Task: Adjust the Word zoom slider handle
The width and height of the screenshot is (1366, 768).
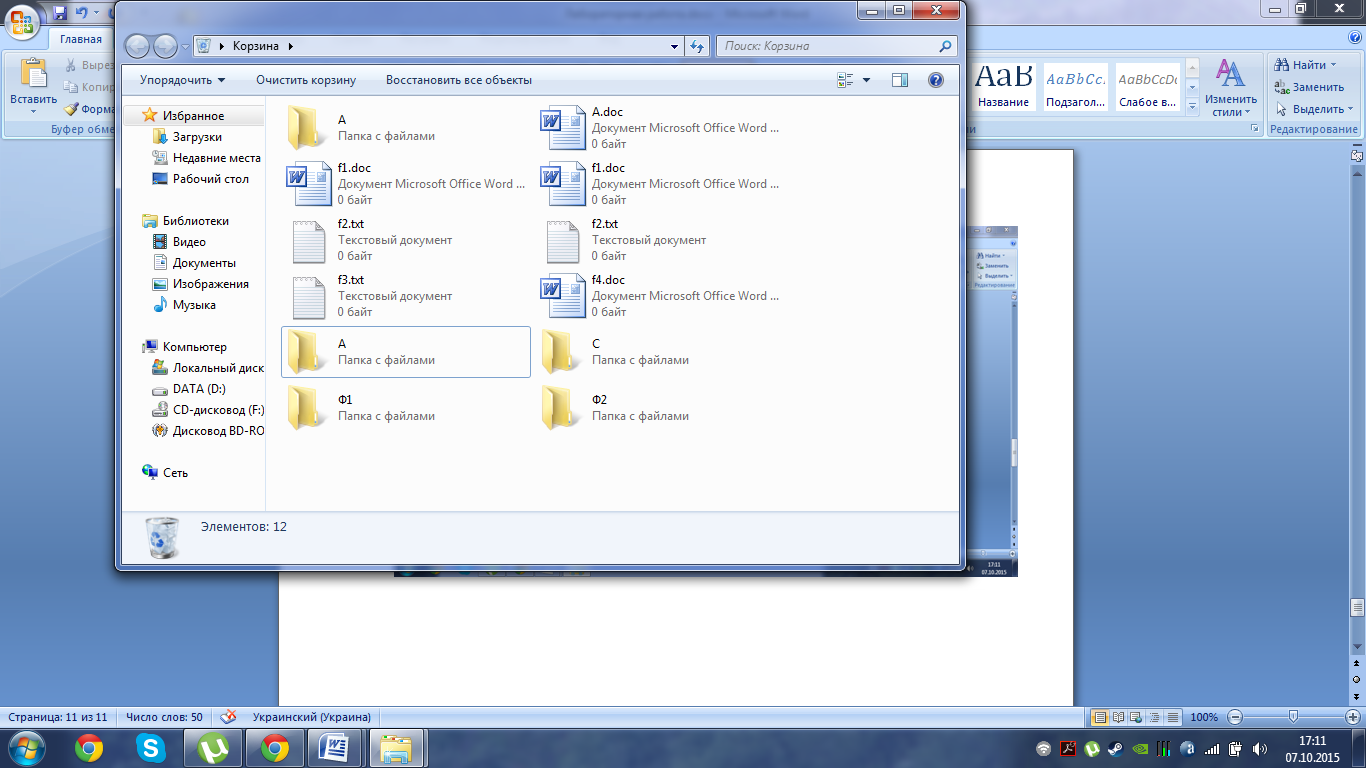Action: [x=1293, y=717]
